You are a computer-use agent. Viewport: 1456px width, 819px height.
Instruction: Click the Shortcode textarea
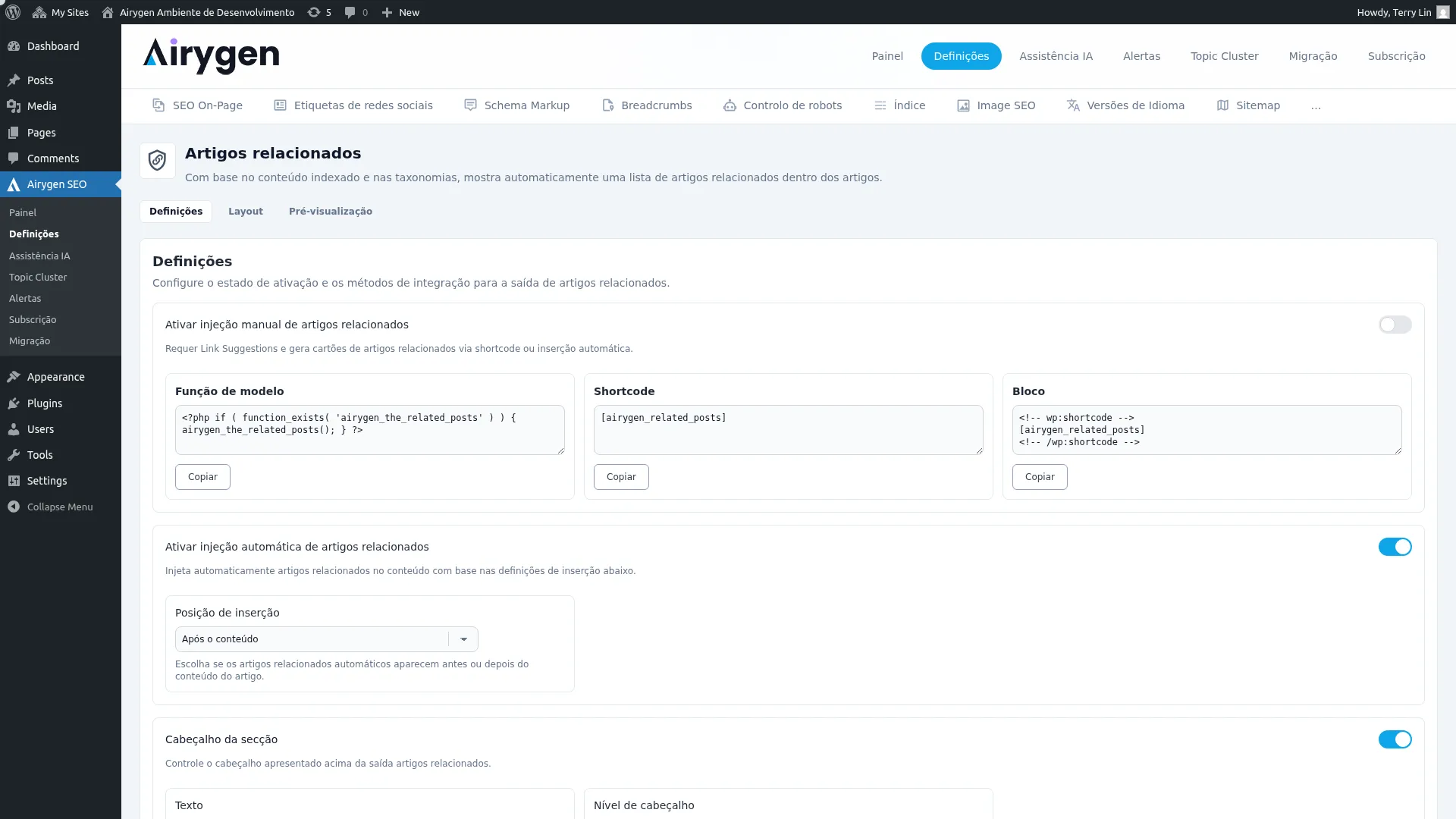[789, 430]
